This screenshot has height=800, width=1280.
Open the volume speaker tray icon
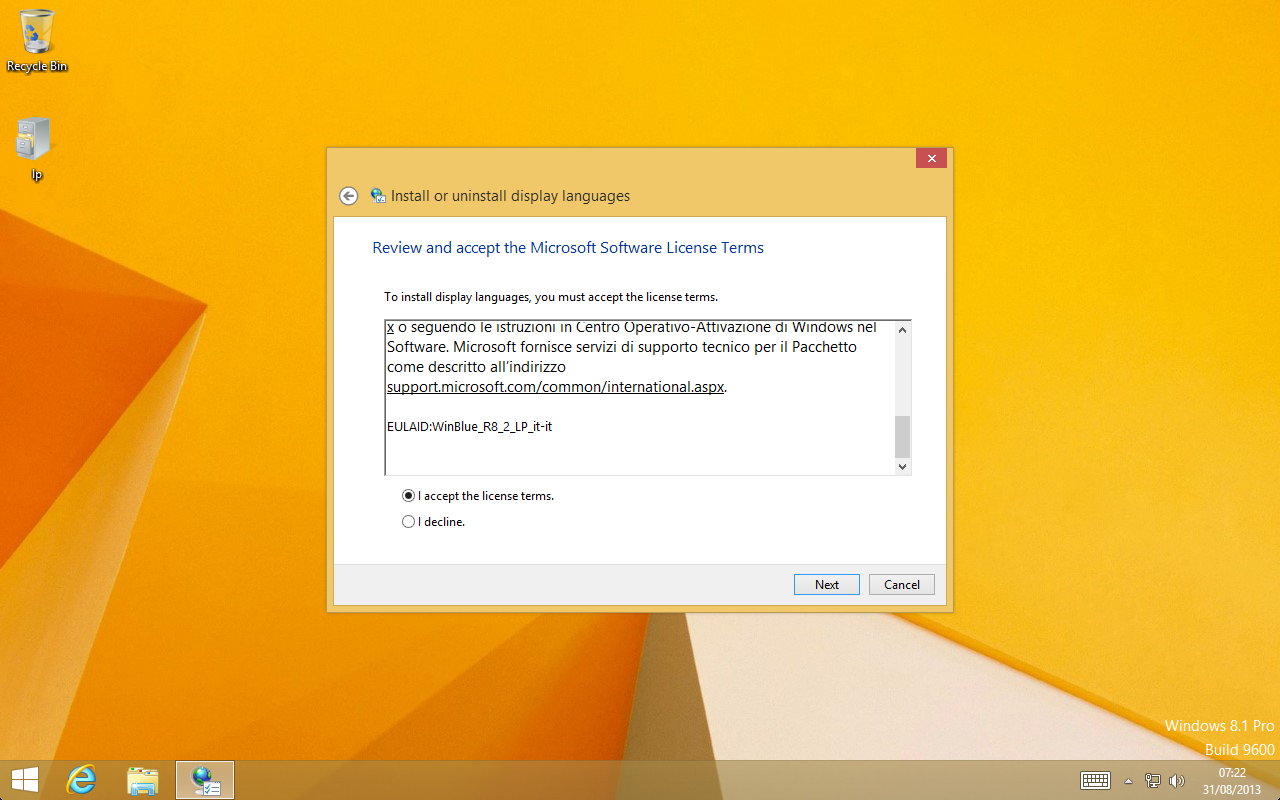point(1176,781)
